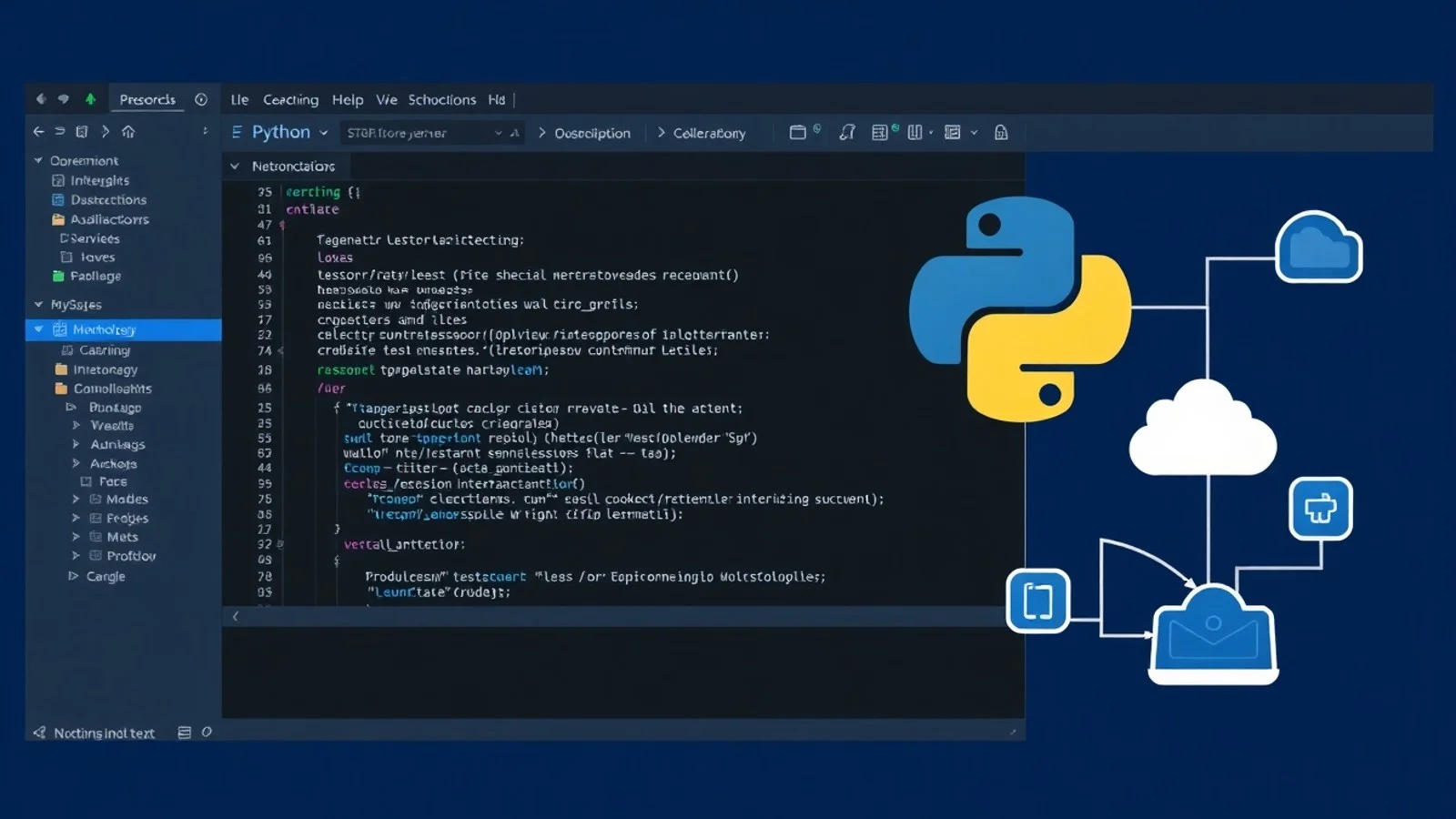This screenshot has width=1456, height=819.
Task: Click the scroll-left arrow below the code
Action: [x=236, y=616]
